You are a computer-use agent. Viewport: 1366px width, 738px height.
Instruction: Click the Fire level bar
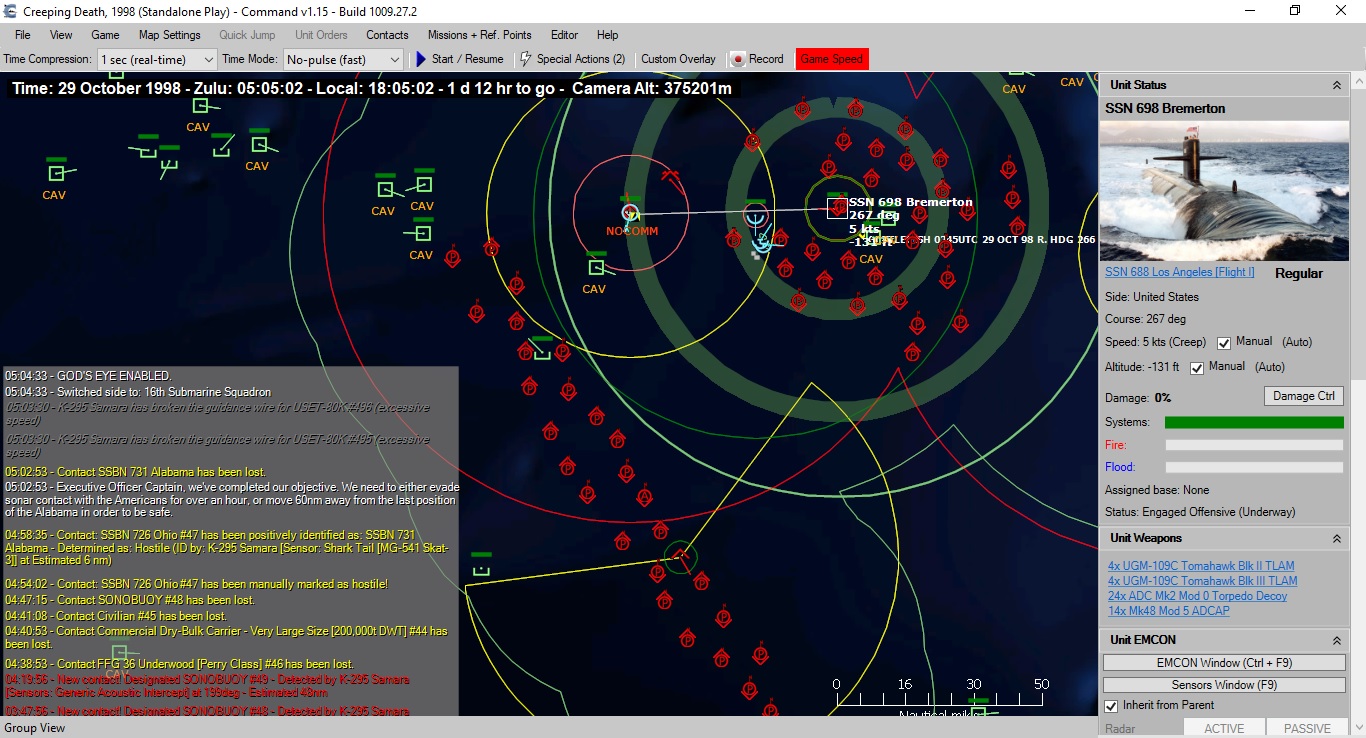pyautogui.click(x=1254, y=445)
